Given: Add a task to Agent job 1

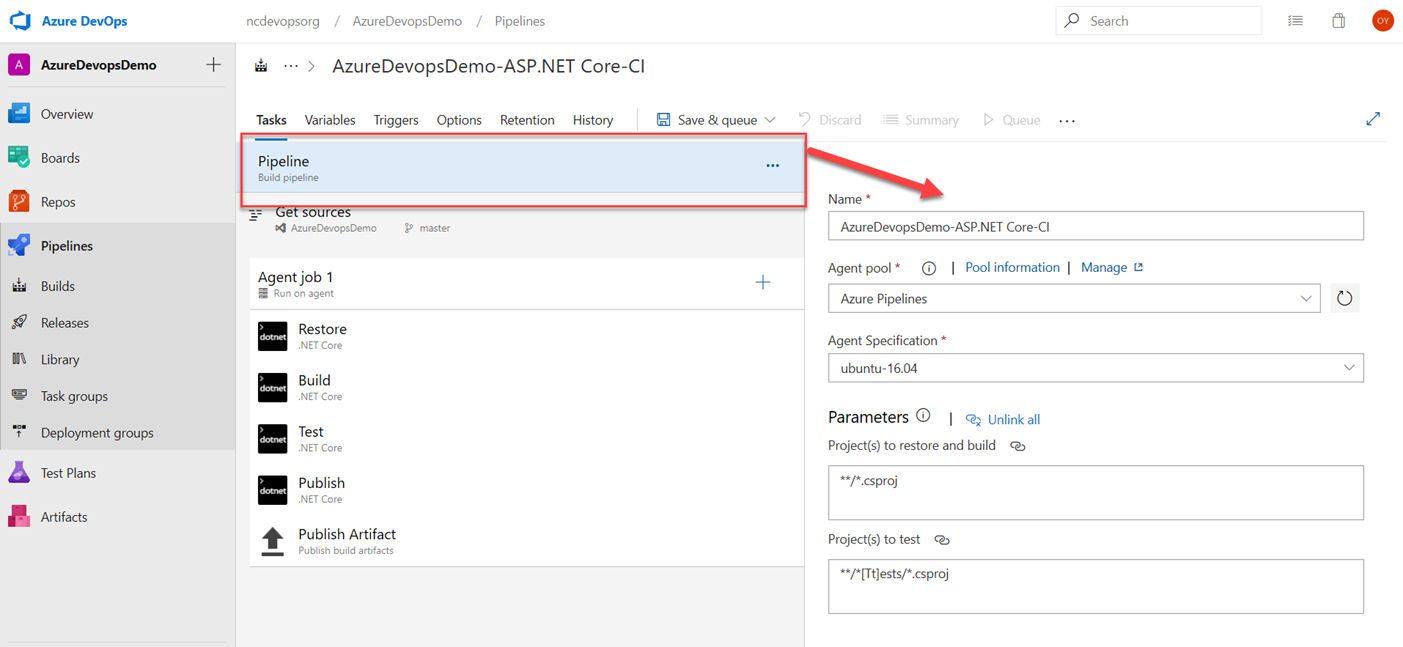Looking at the screenshot, I should point(763,283).
